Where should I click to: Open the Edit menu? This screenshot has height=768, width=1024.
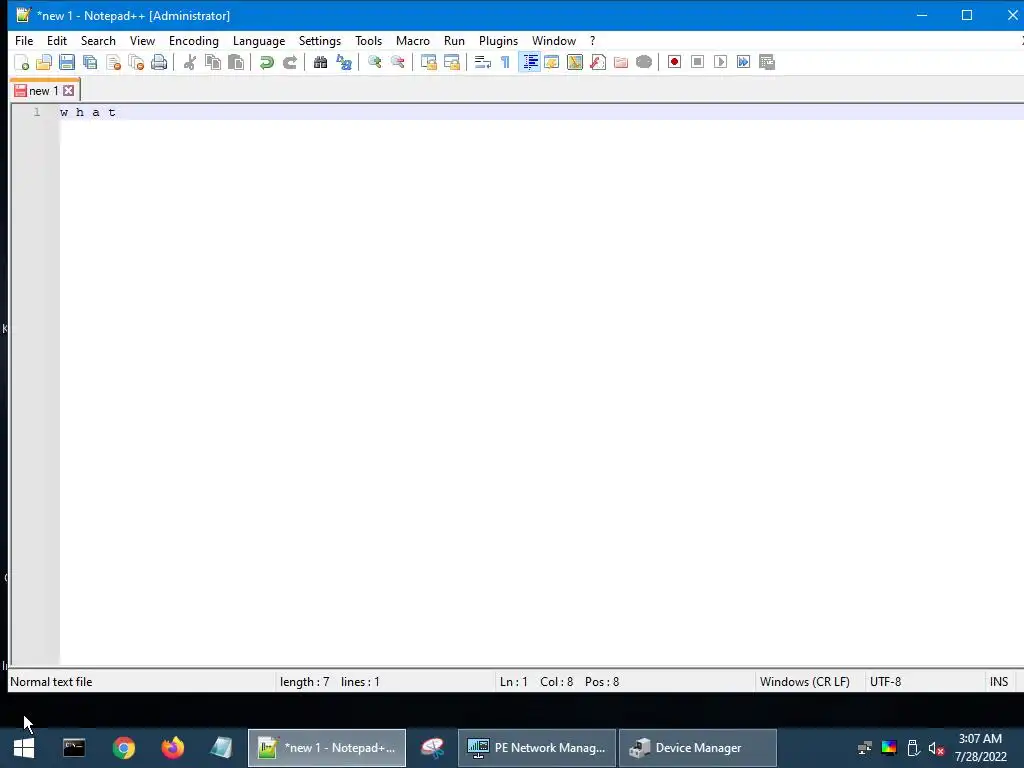57,40
